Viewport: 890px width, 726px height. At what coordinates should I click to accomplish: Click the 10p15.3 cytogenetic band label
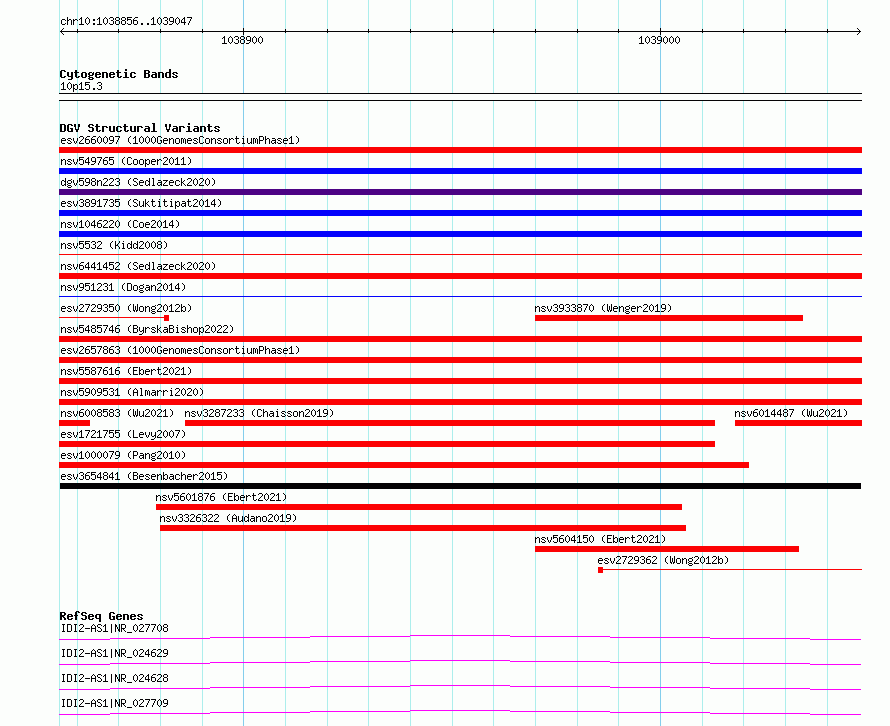point(81,86)
